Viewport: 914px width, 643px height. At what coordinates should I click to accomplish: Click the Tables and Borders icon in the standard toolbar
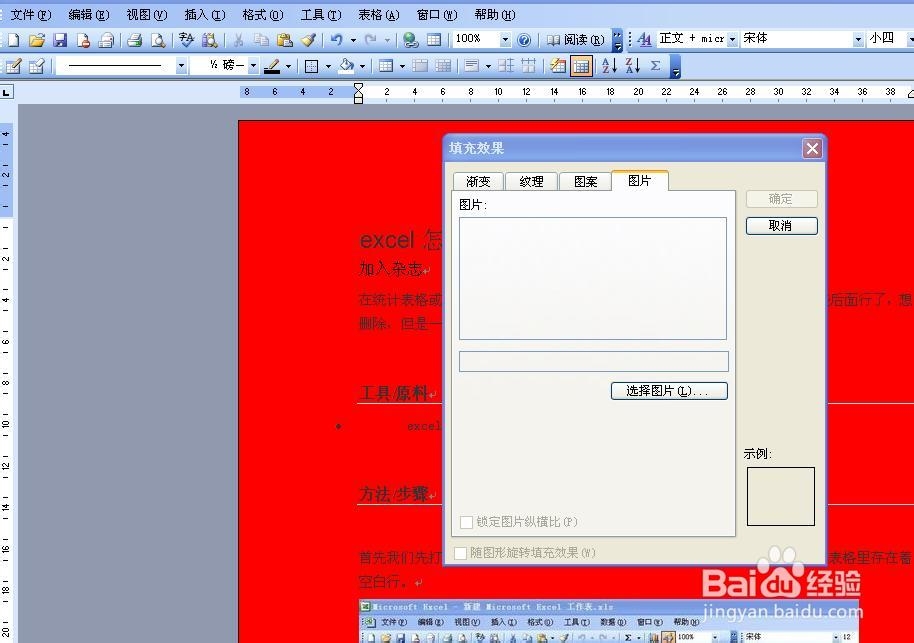pos(434,40)
